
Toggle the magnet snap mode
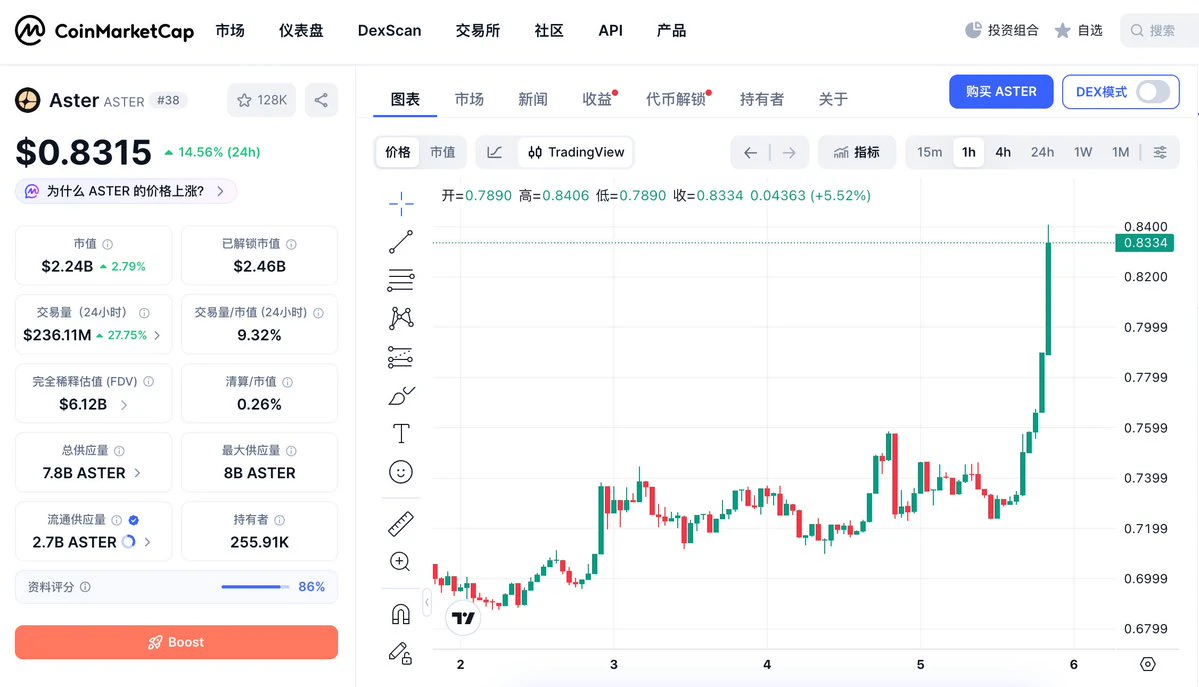[401, 614]
